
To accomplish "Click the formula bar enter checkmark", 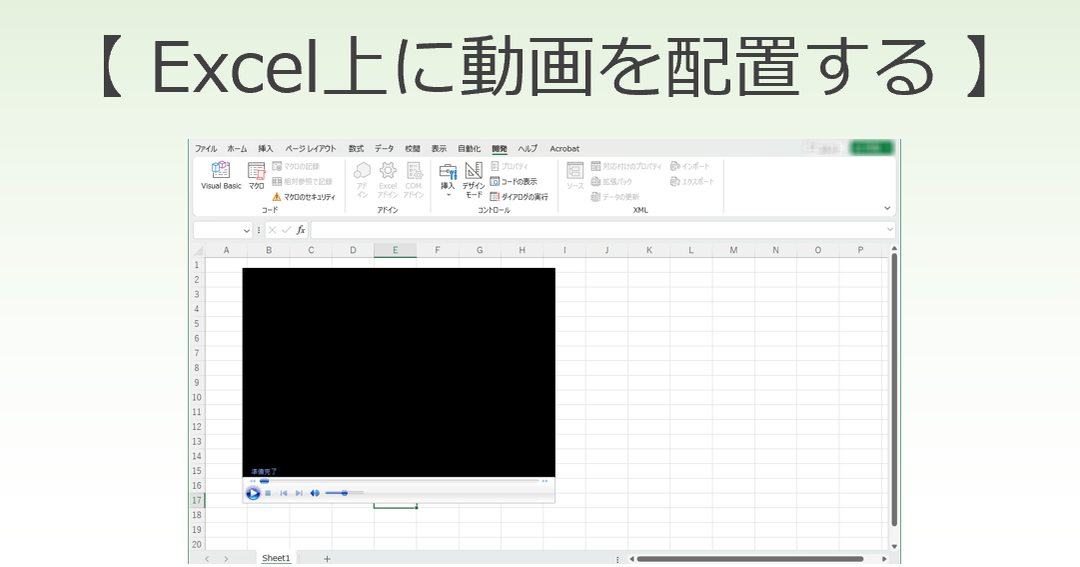I will (x=286, y=230).
